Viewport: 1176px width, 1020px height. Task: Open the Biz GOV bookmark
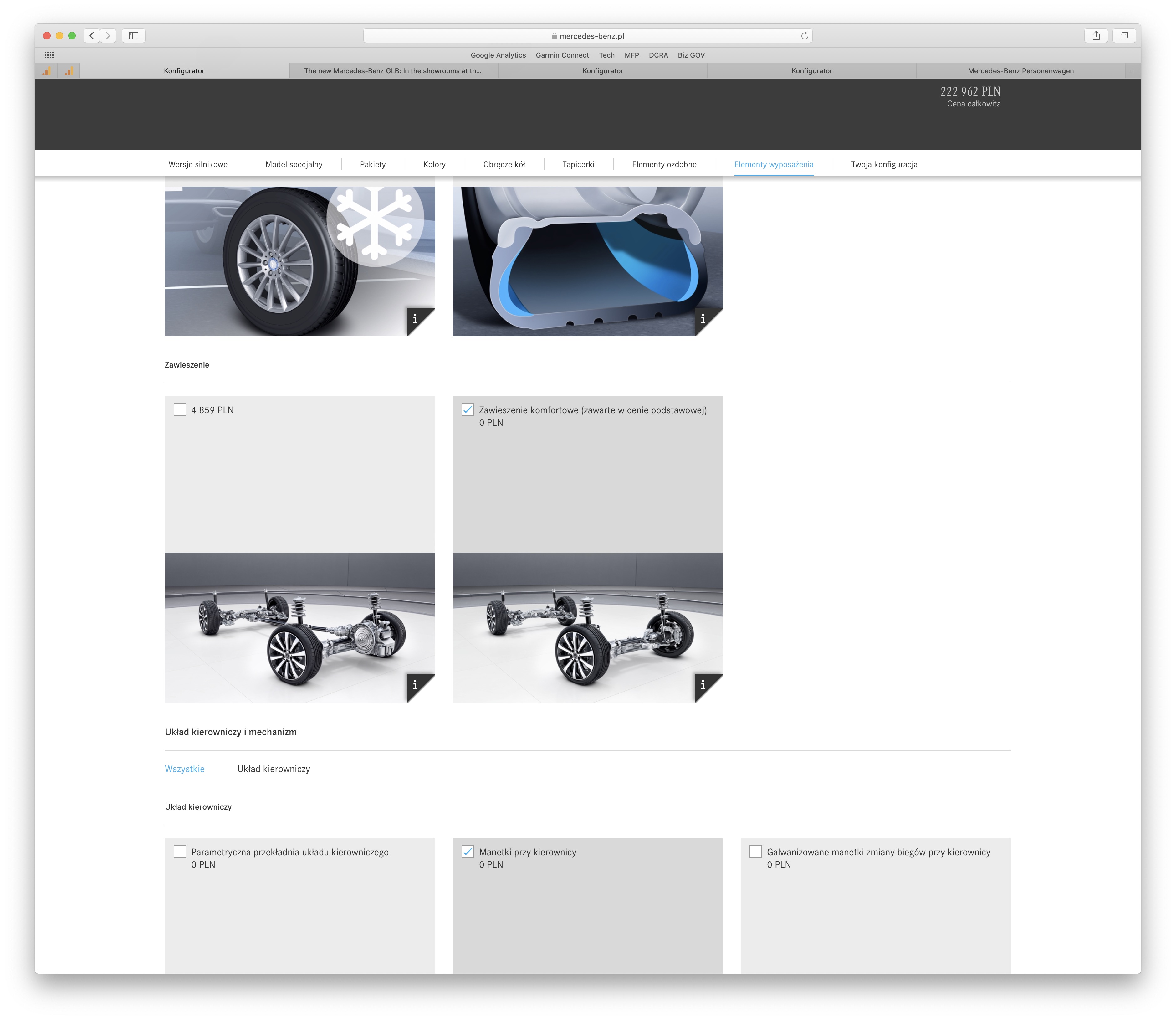[691, 55]
